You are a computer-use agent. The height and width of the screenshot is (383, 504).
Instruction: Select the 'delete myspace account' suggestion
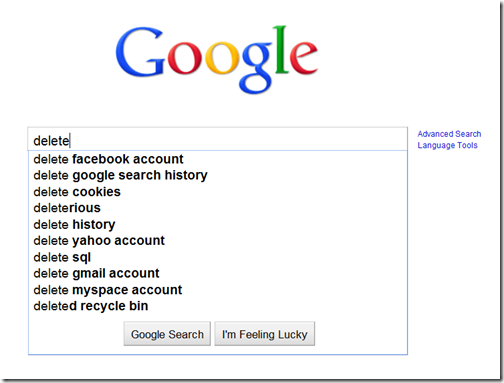click(218, 290)
